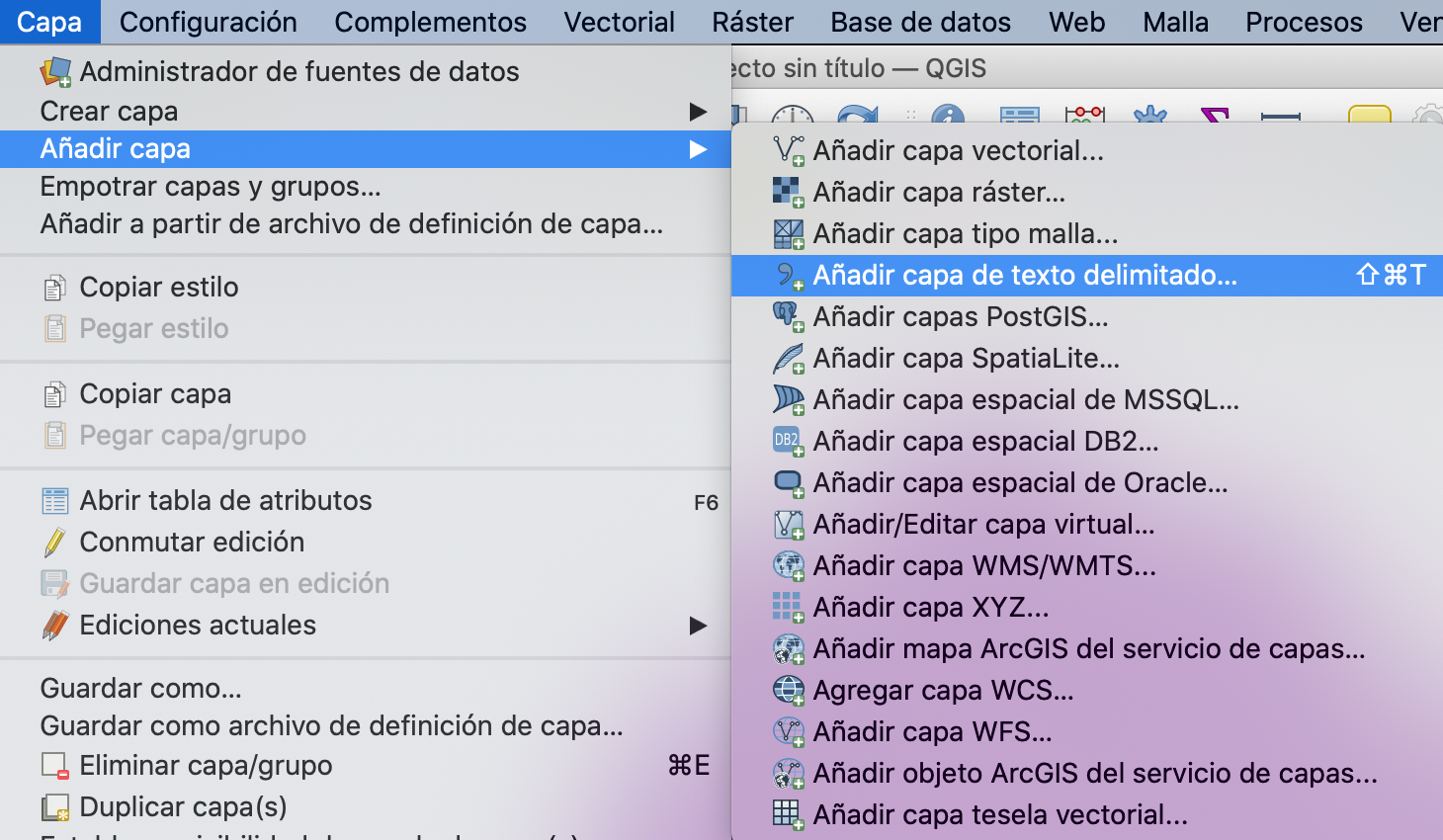The height and width of the screenshot is (840, 1443).
Task: Expand the Ediciones actuales submenu arrow
Action: [x=698, y=625]
